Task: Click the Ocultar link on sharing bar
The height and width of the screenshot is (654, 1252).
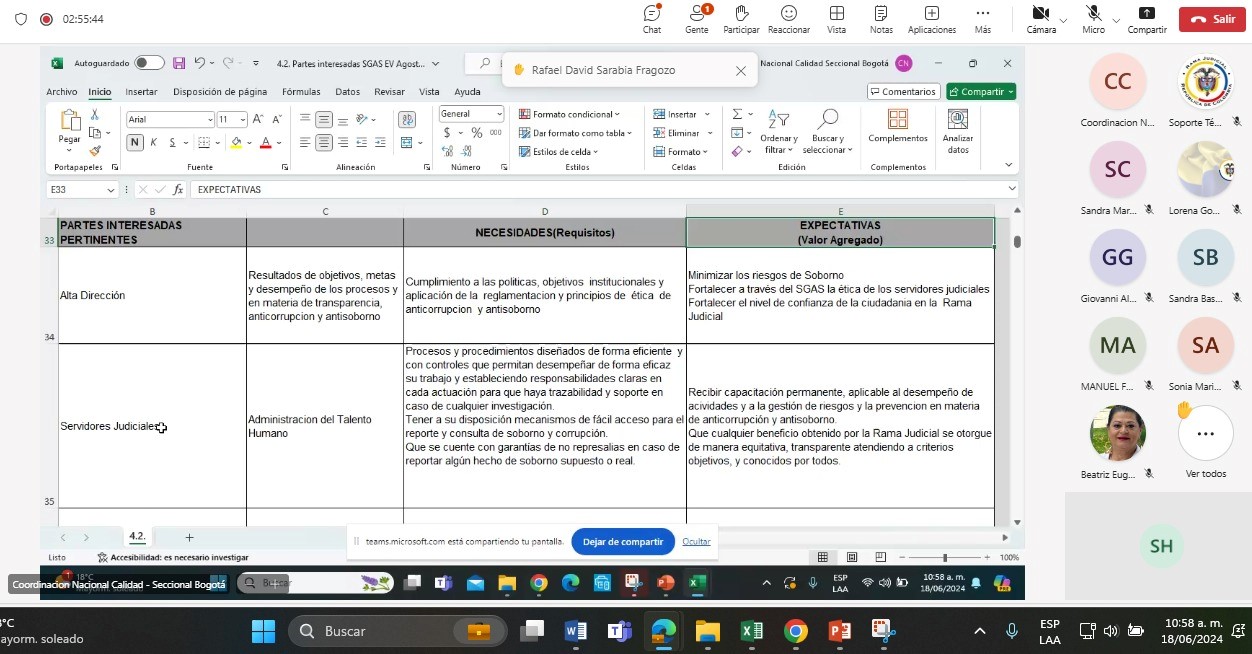Action: point(696,542)
